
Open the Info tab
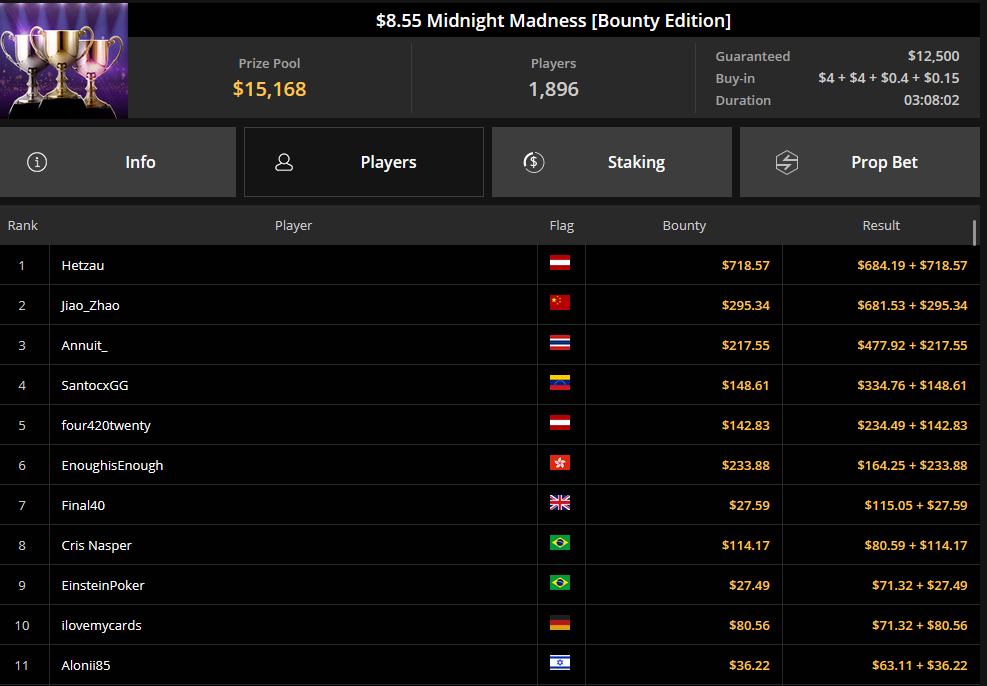coord(118,162)
